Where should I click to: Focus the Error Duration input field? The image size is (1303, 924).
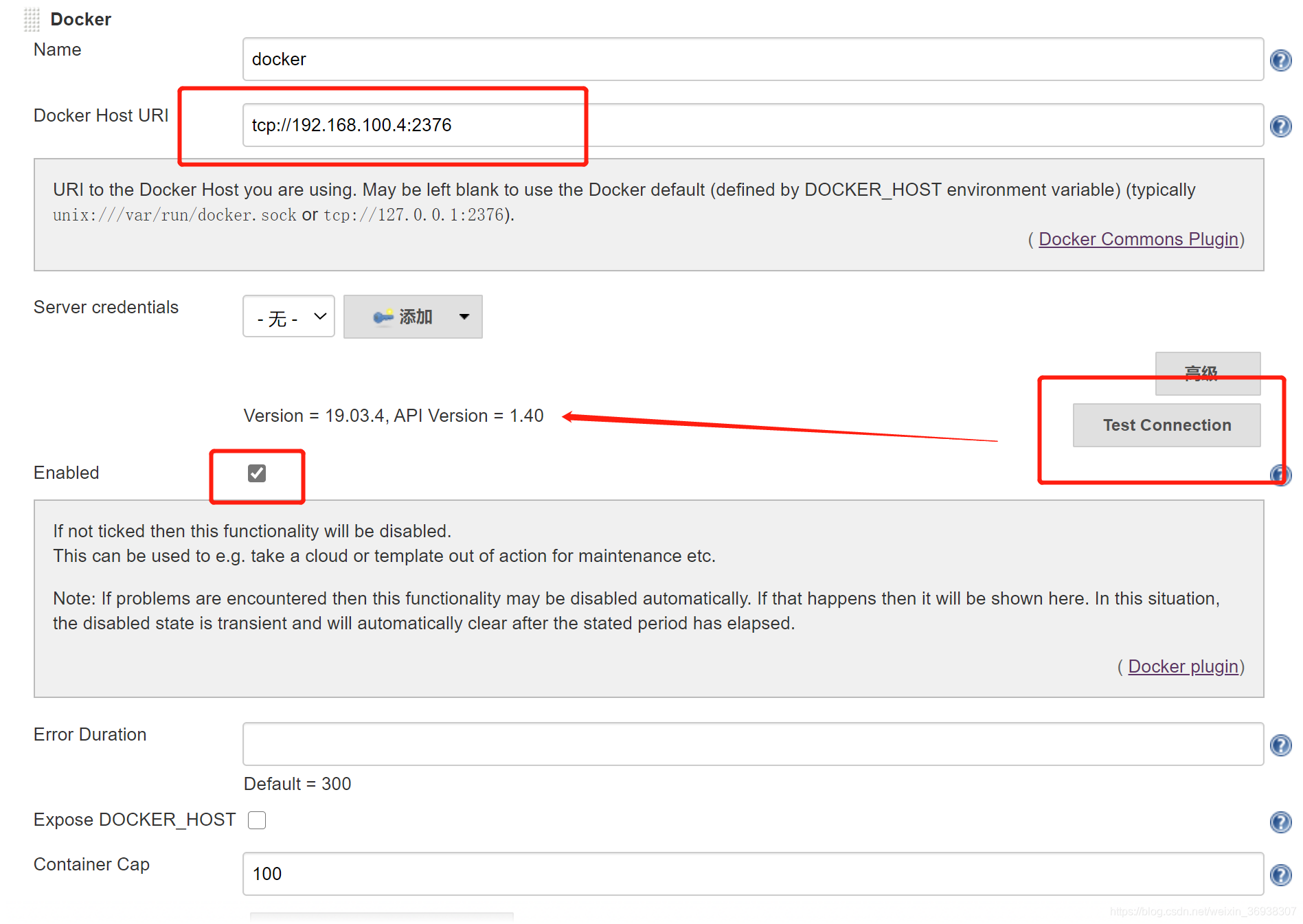pos(753,744)
